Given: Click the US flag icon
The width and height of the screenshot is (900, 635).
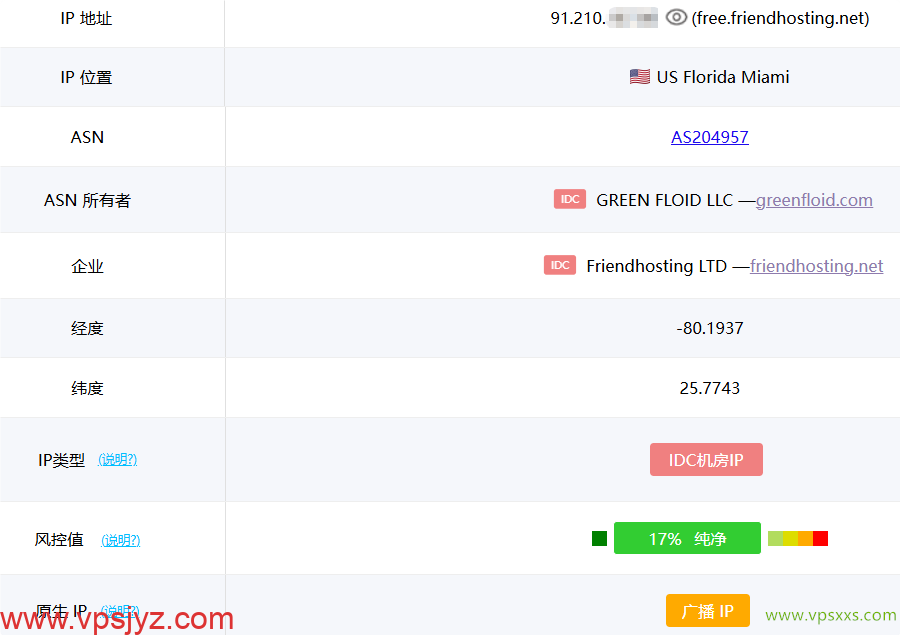Looking at the screenshot, I should [639, 76].
